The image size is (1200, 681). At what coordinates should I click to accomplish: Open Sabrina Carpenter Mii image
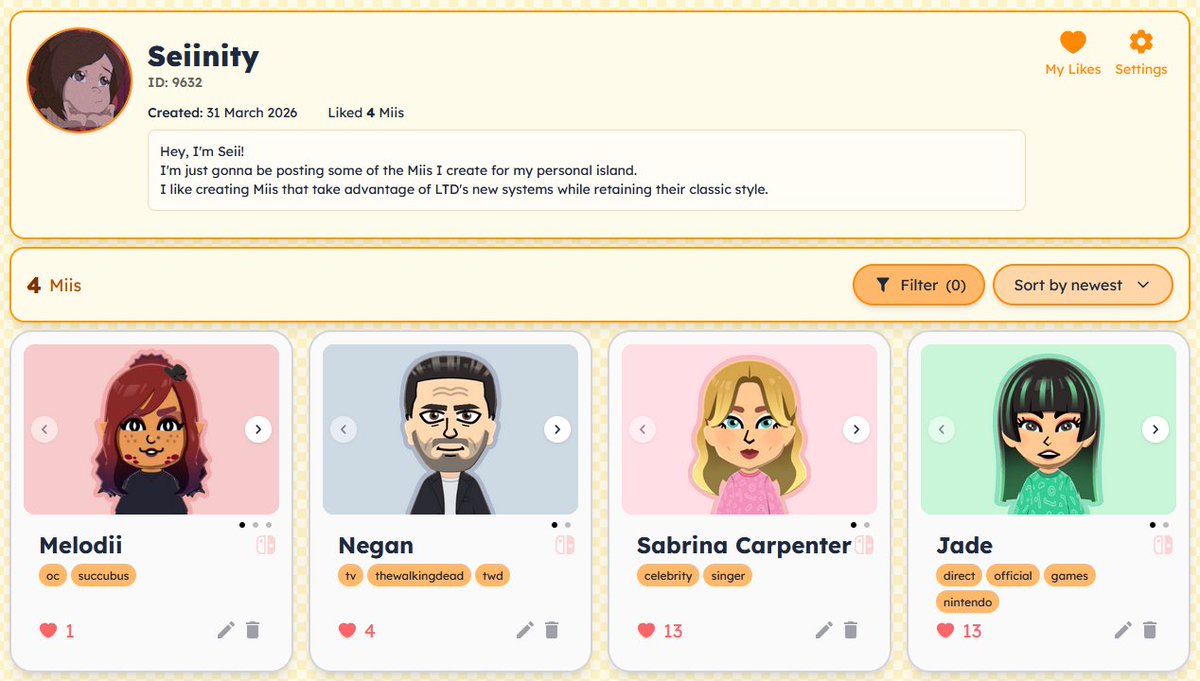click(x=749, y=429)
